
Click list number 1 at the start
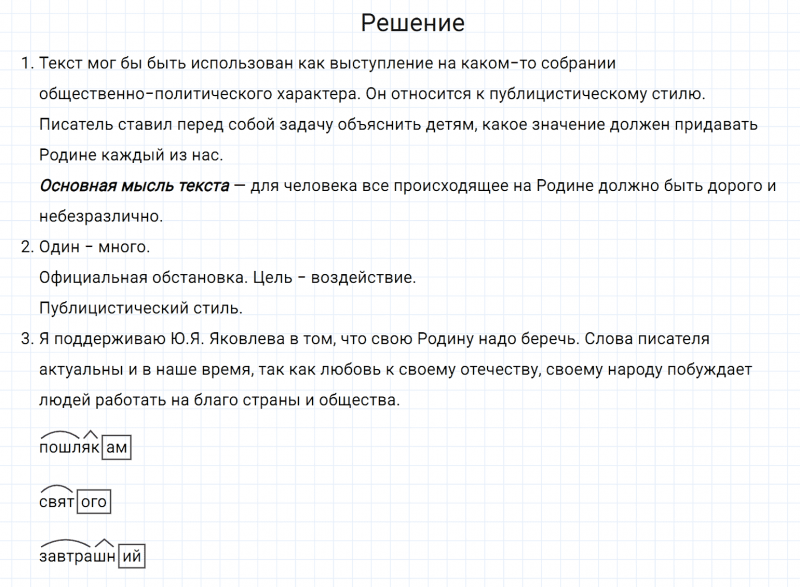25,64
